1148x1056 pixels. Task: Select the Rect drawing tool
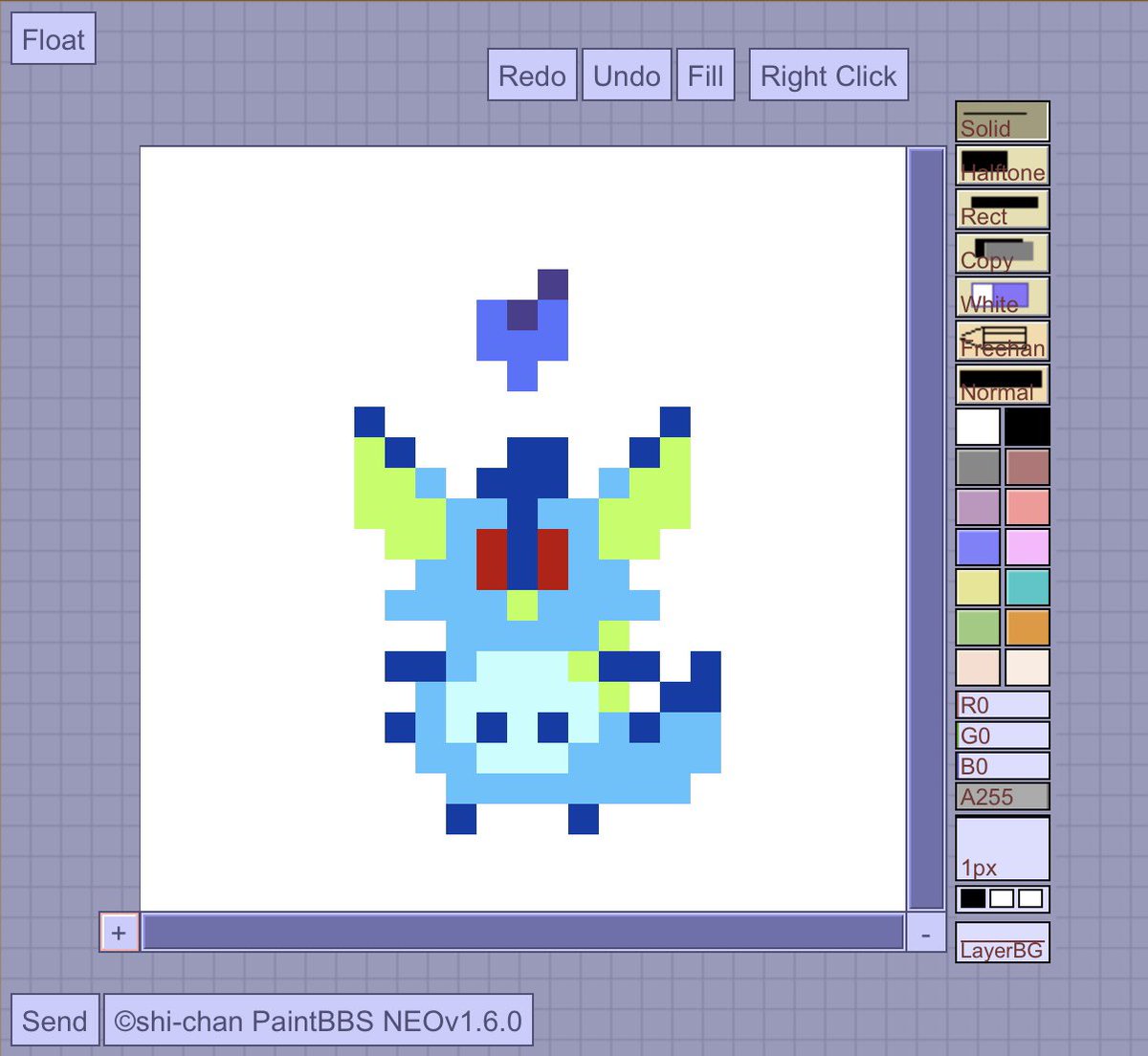coord(1002,209)
